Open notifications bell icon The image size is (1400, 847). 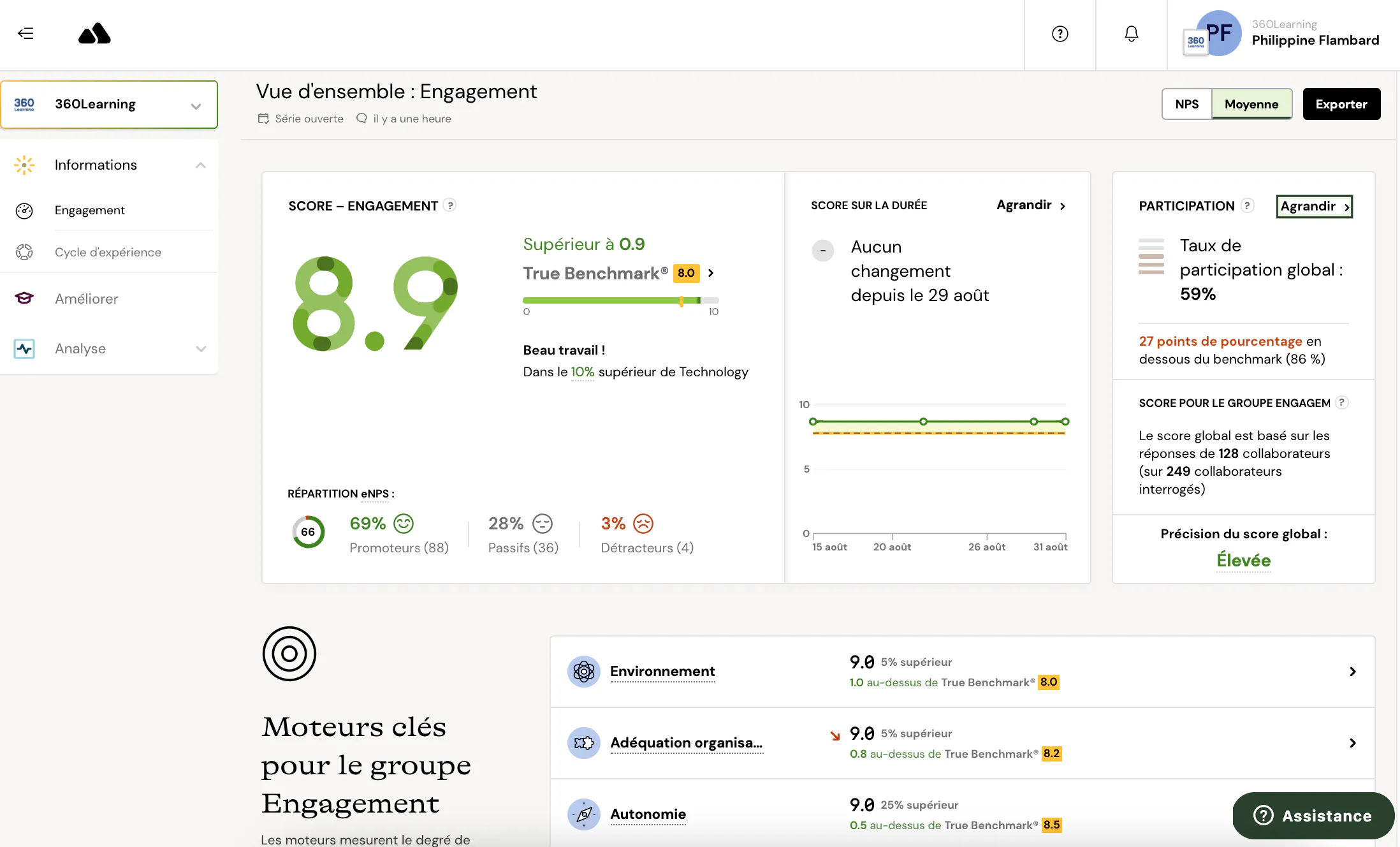1131,34
